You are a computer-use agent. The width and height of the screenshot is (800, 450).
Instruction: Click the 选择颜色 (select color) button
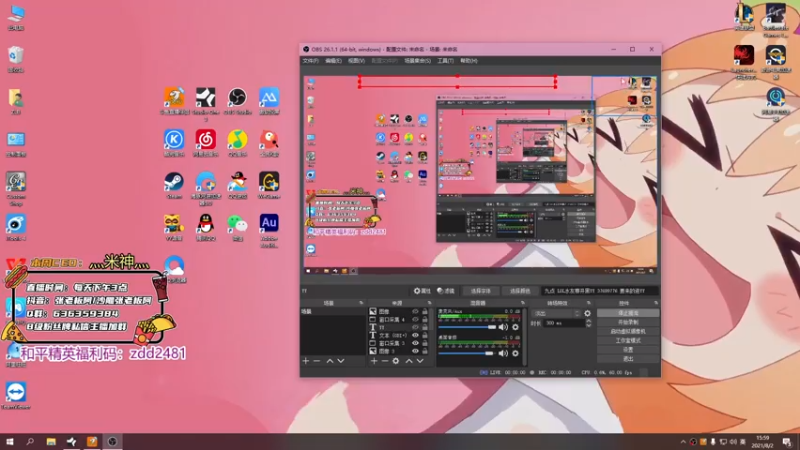pyautogui.click(x=520, y=291)
